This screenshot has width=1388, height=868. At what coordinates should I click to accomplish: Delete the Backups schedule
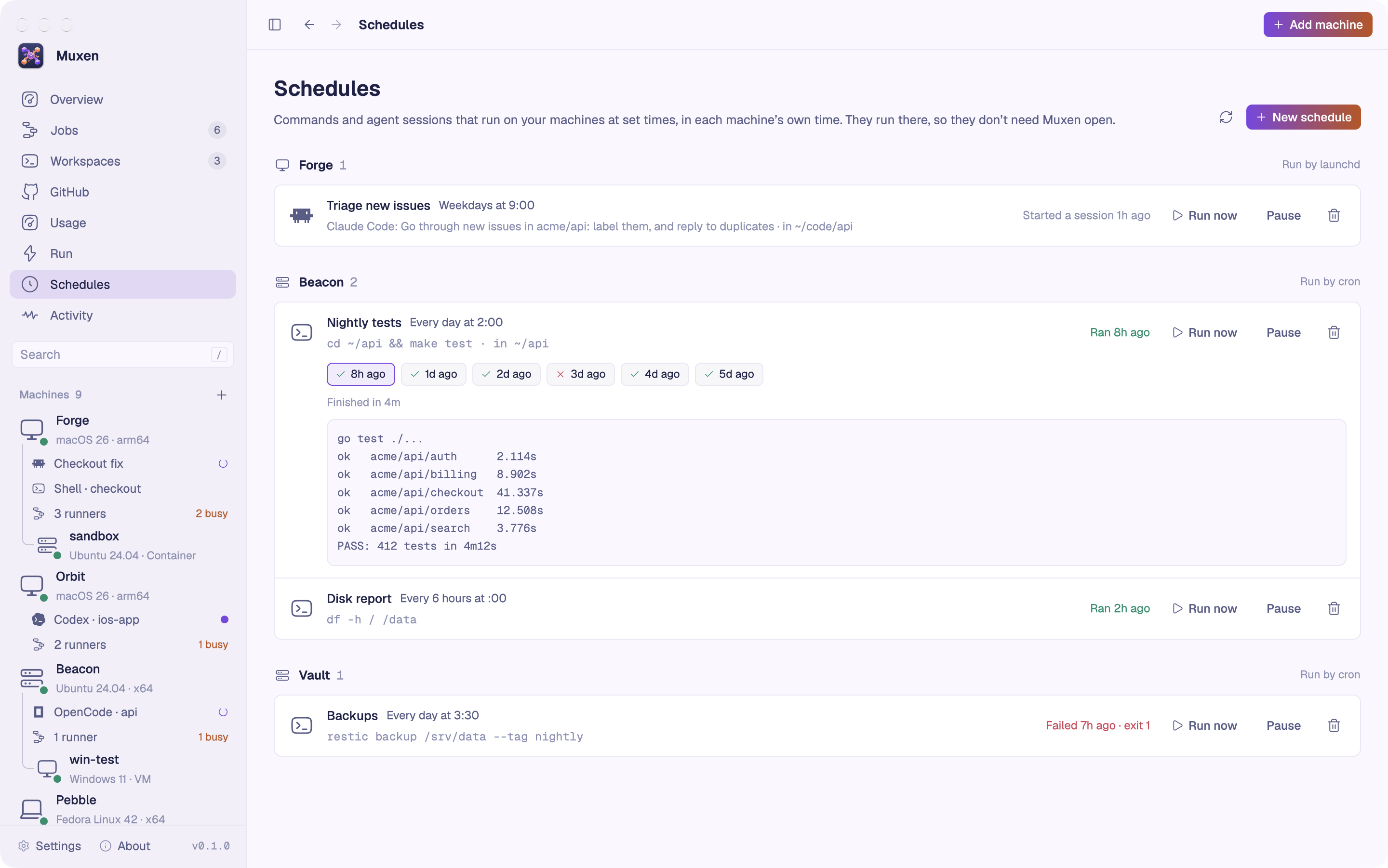point(1334,725)
